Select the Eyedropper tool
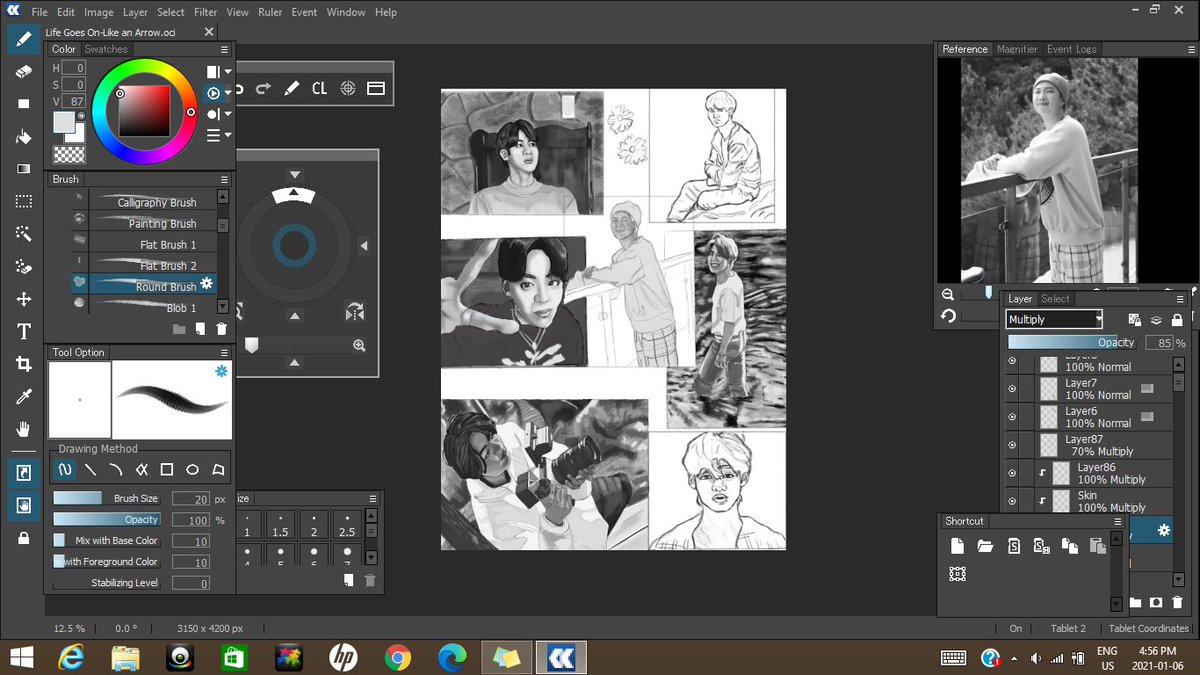The image size is (1200, 675). coord(23,397)
